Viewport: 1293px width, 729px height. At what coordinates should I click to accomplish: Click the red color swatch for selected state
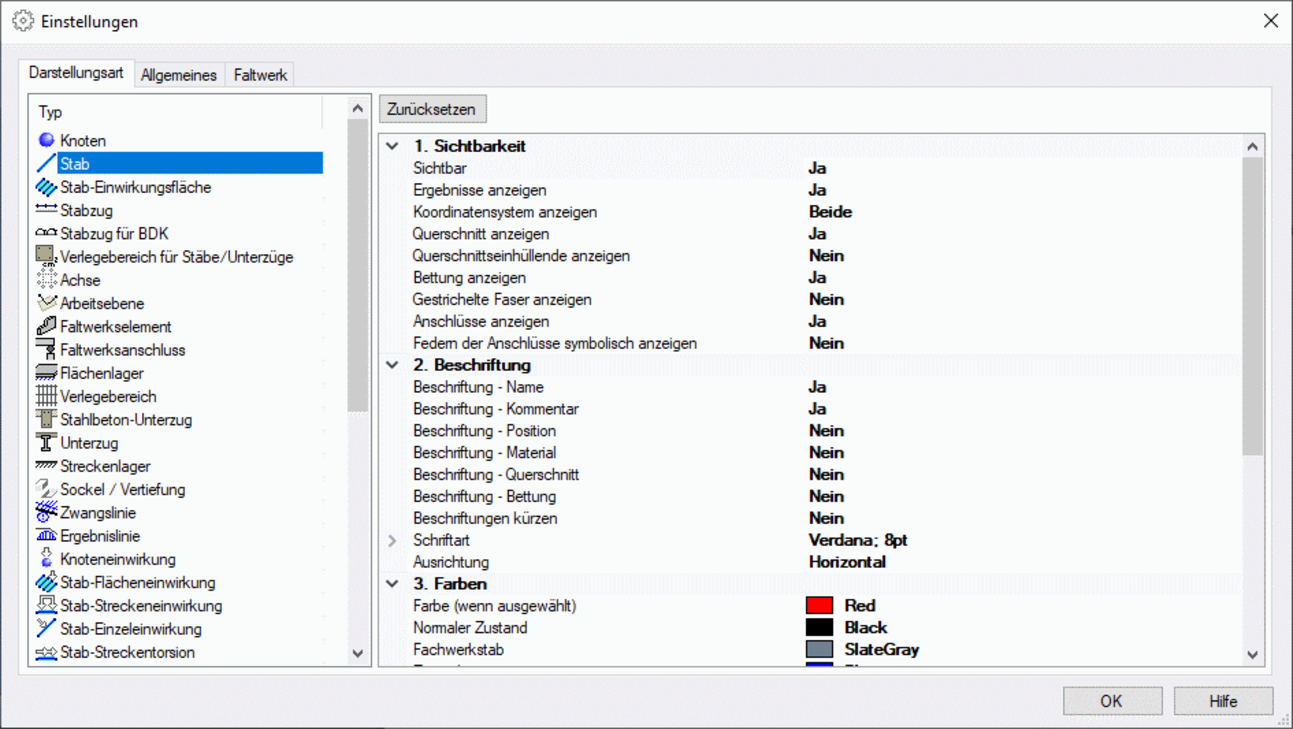click(819, 606)
